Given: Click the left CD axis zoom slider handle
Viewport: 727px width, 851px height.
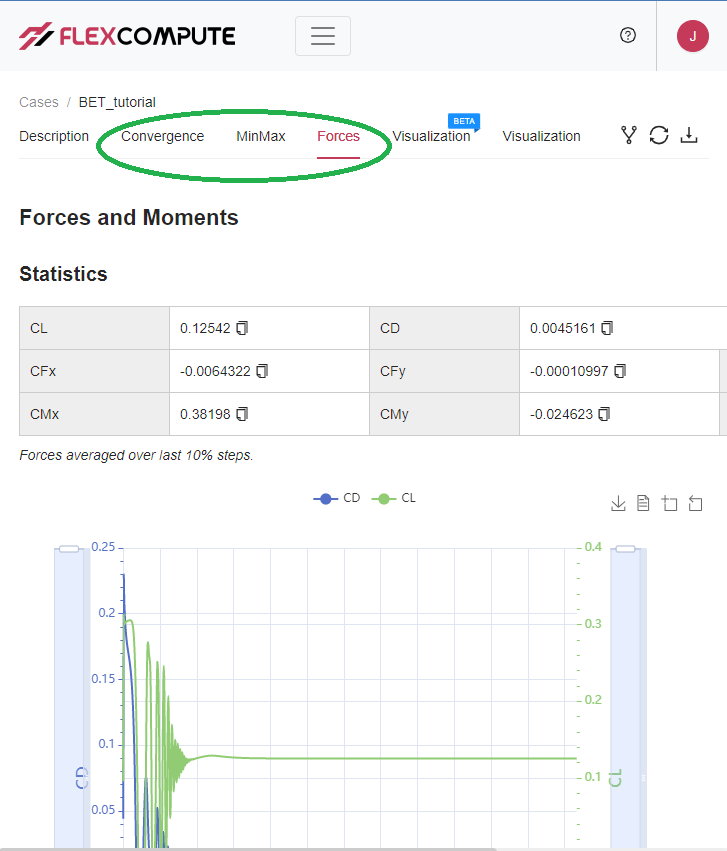Looking at the screenshot, I should (x=69, y=548).
